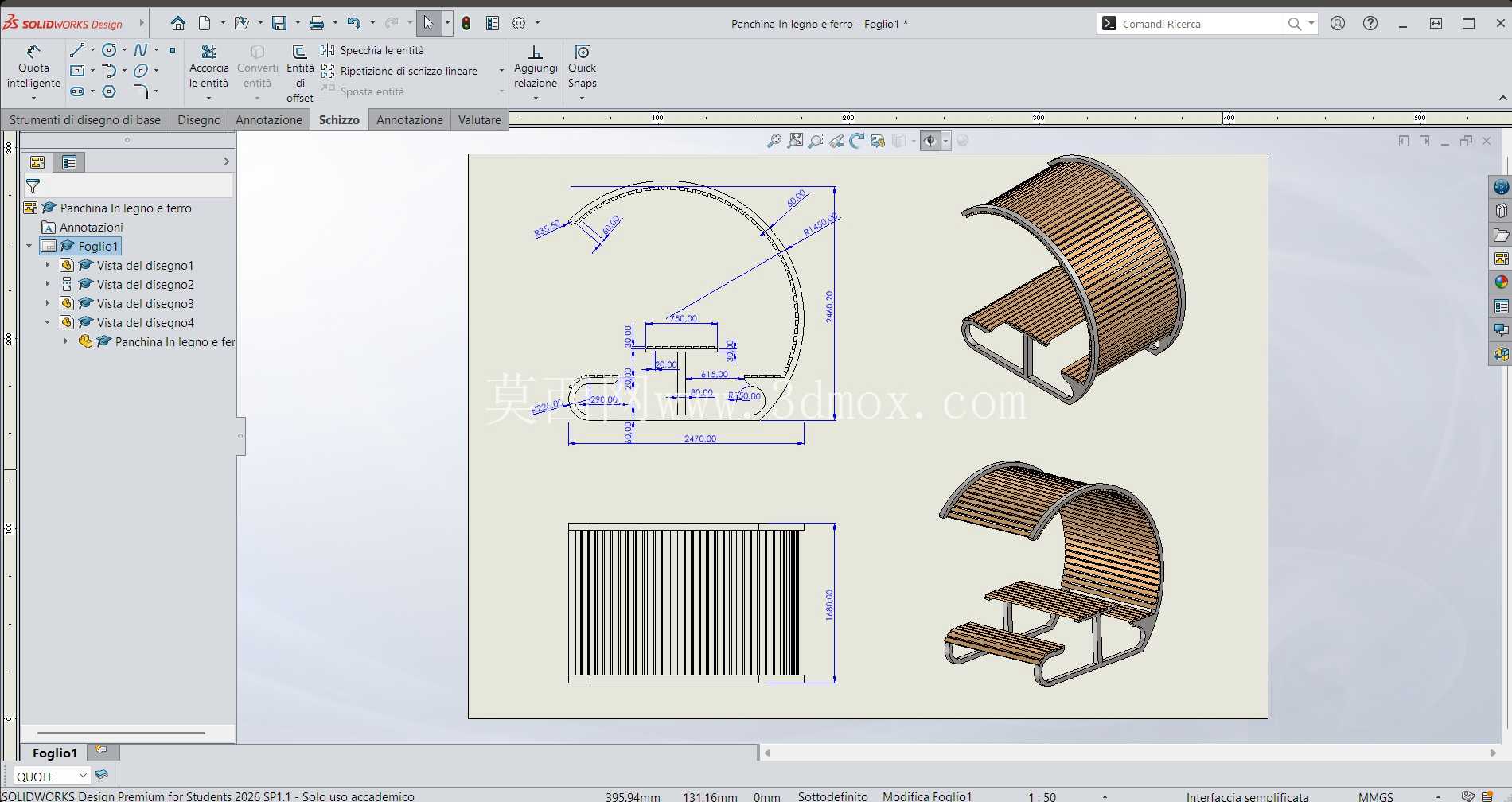Viewport: 1512px width, 802px height.
Task: Click the Zoom to Fit icon
Action: [774, 141]
